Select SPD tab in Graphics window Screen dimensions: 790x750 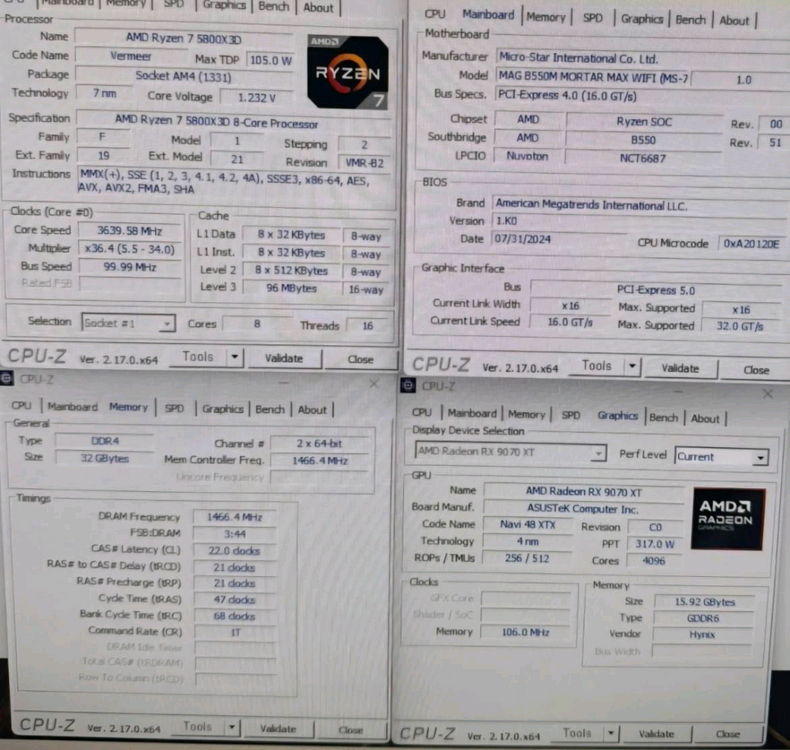coord(571,415)
